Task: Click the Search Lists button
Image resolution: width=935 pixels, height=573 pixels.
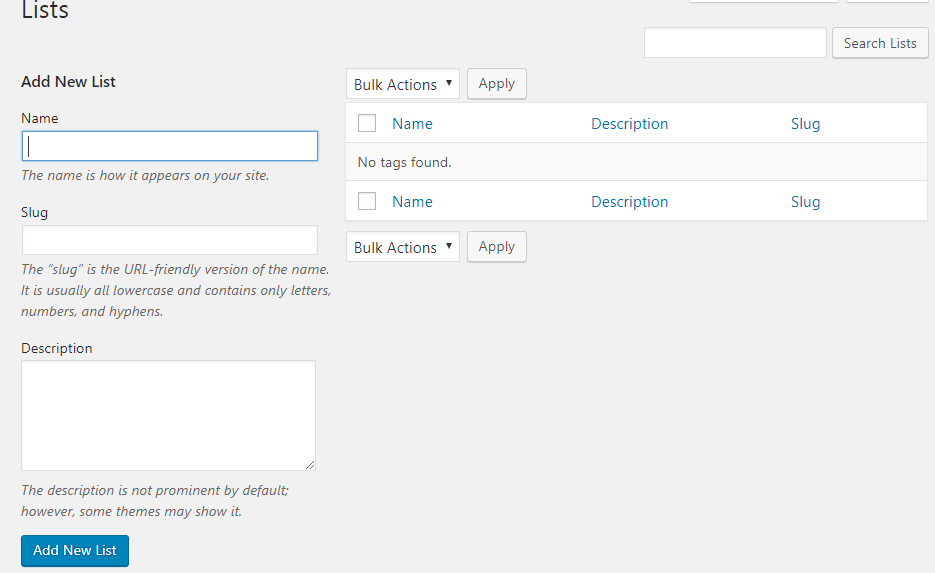Action: [x=880, y=43]
